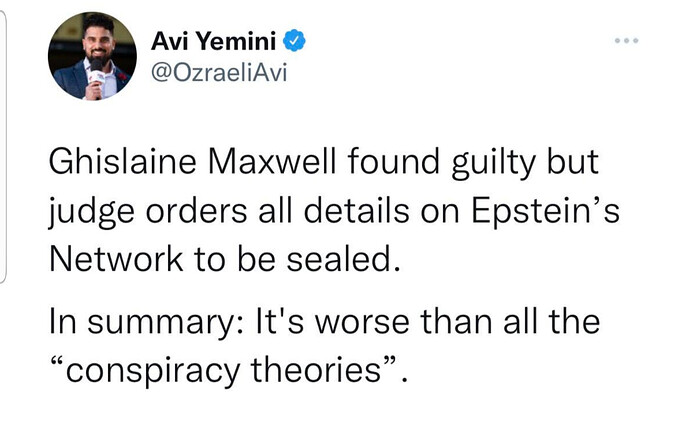Viewport: 690px width, 430px height.
Task: Visit the @OzraeliAvi handle link
Action: click(219, 72)
